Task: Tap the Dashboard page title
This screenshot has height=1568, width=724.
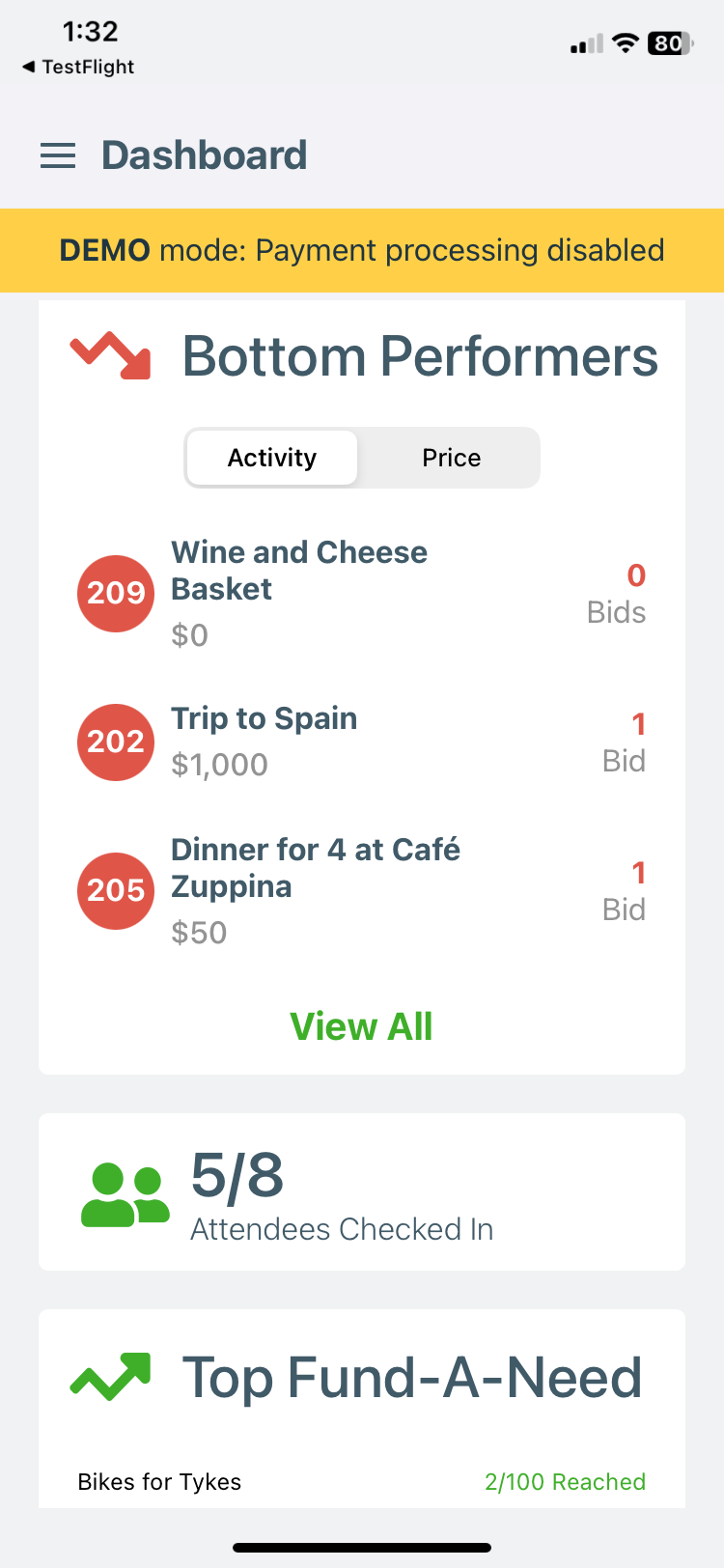Action: [205, 155]
